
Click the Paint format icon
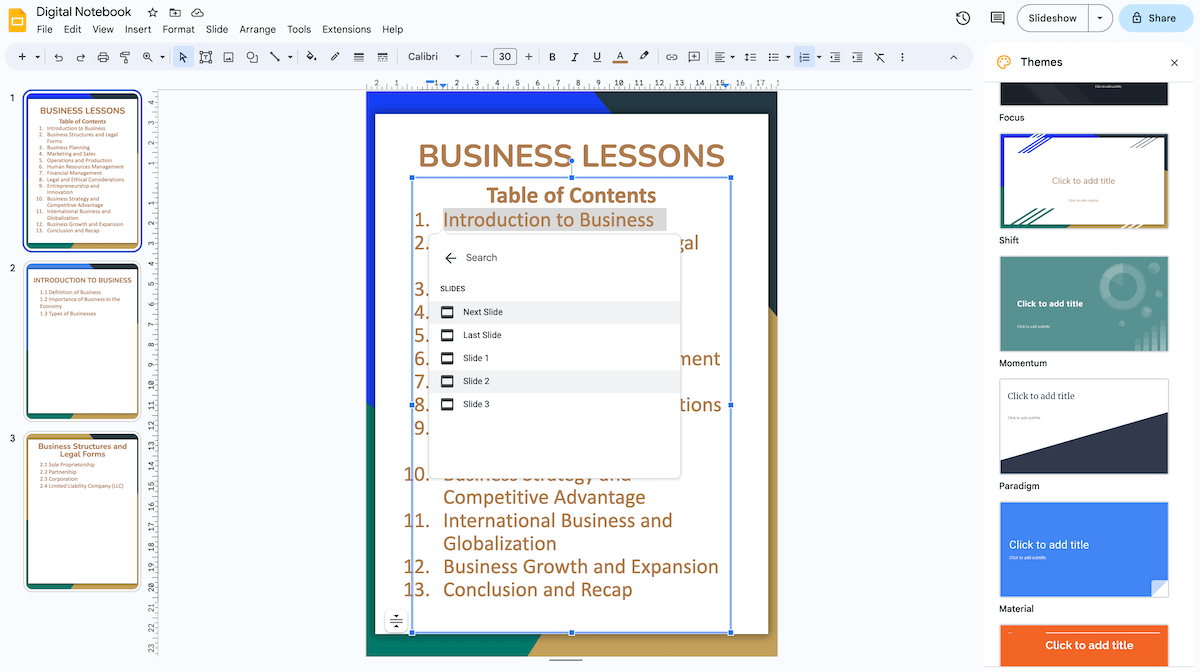click(123, 57)
